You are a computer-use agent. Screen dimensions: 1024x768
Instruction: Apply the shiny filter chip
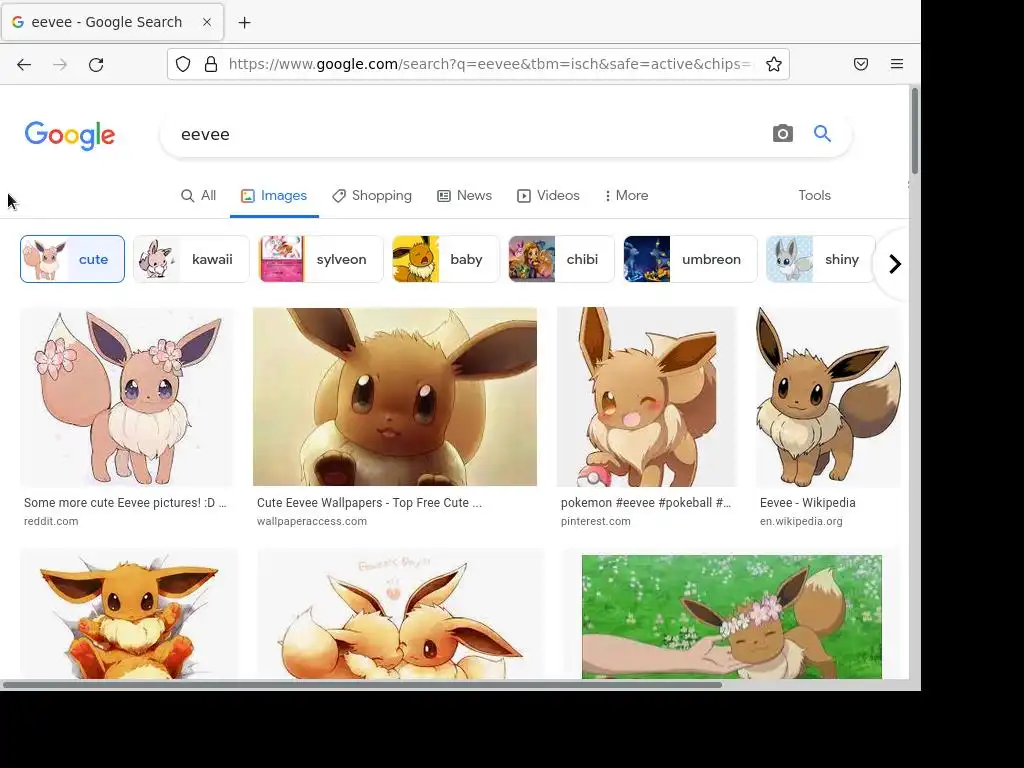(x=820, y=259)
